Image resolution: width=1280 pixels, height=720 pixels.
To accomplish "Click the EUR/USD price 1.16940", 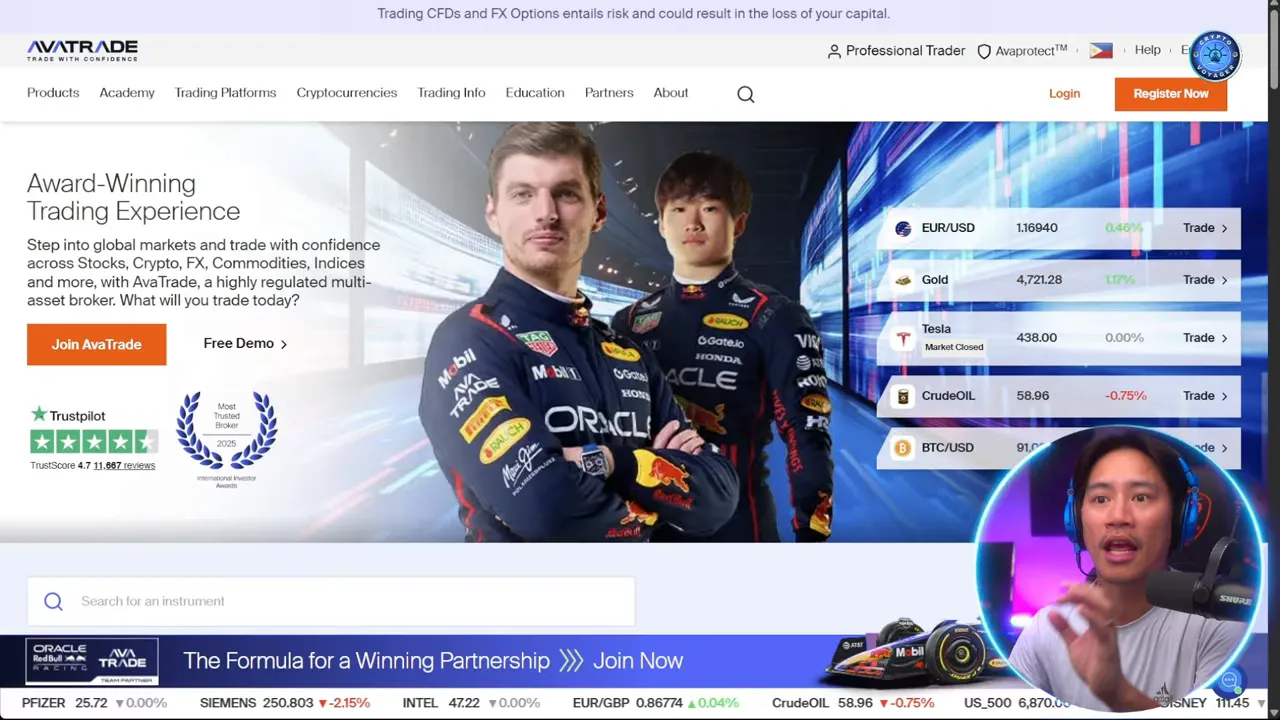I will (x=1037, y=228).
